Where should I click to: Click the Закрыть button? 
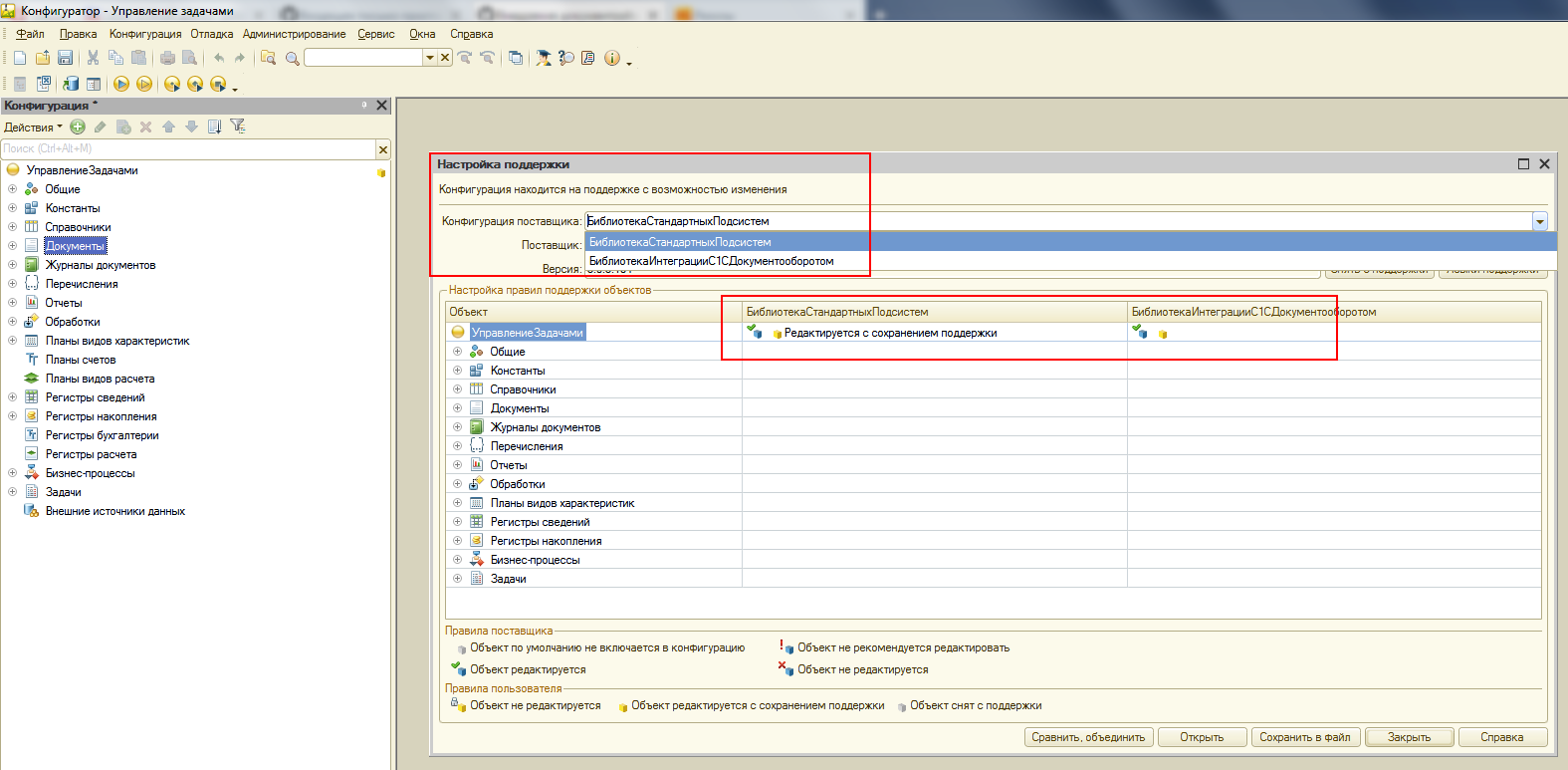[1409, 737]
